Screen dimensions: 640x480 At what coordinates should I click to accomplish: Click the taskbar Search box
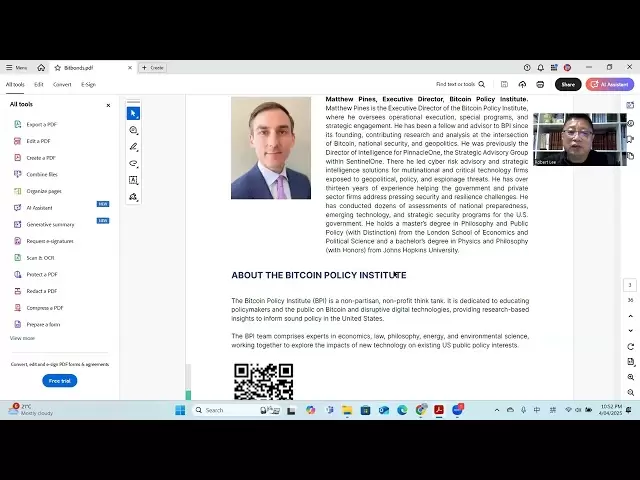coord(236,410)
